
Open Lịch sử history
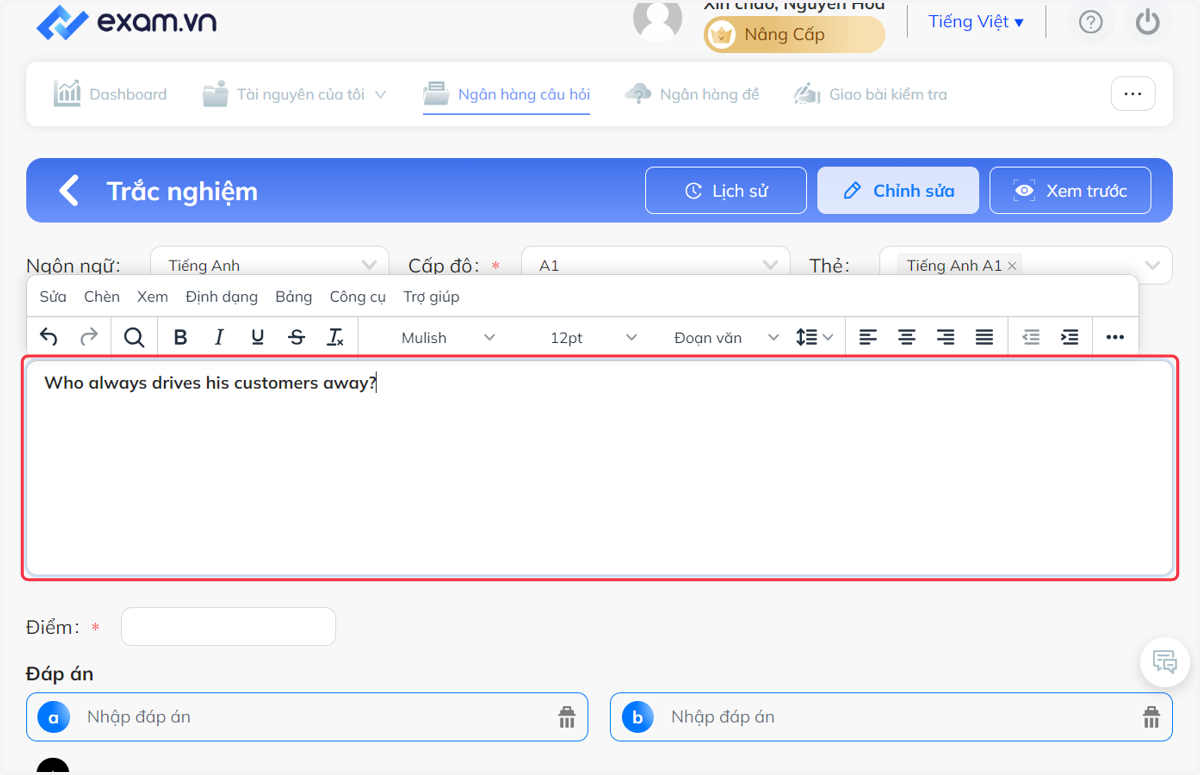pyautogui.click(x=726, y=190)
